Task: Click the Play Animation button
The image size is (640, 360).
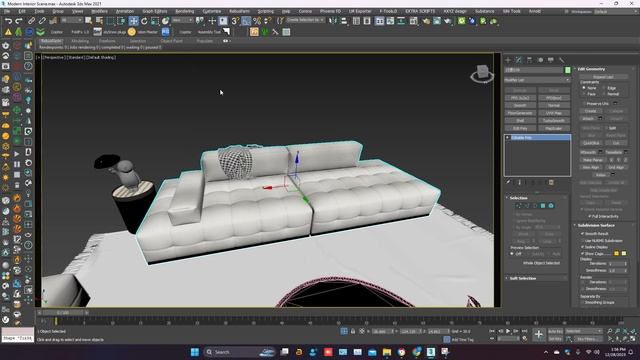Action: [508, 331]
